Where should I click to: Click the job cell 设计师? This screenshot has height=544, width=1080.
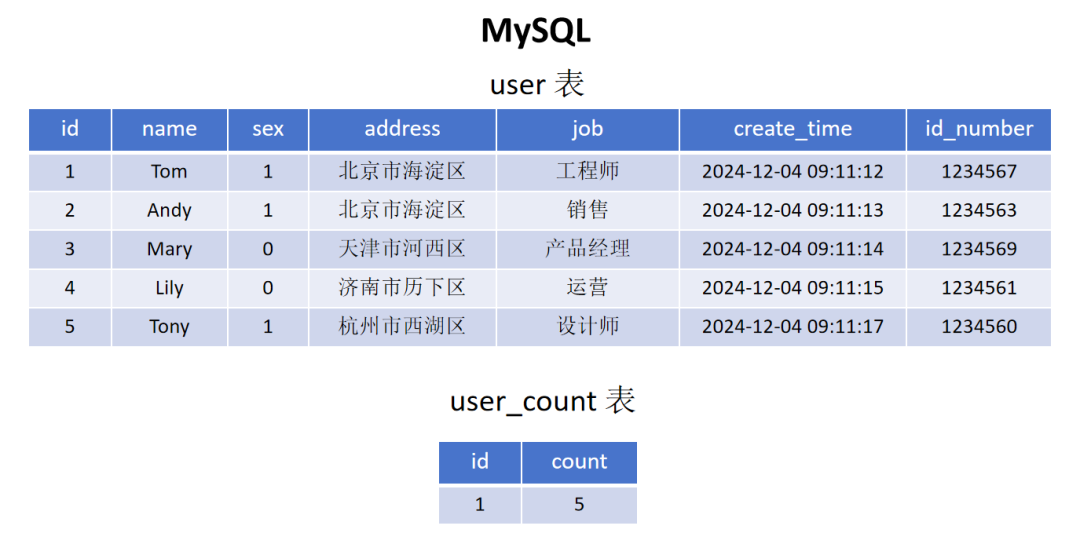click(588, 326)
